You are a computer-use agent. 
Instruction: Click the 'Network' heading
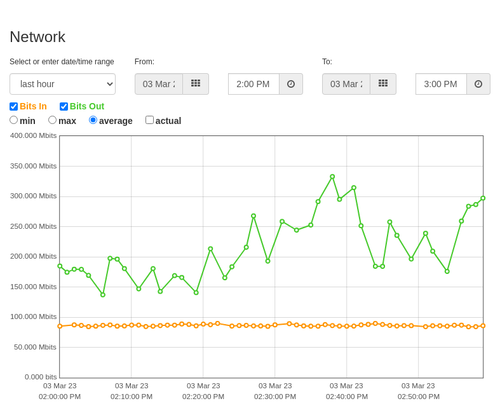[37, 37]
